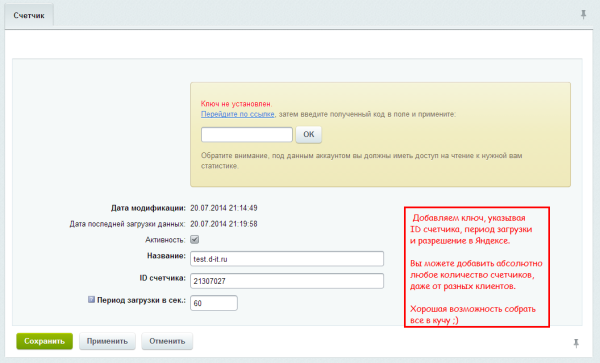This screenshot has height=363, width=600.
Task: Click the Период загрузки в сек. label
Action: 141,300
